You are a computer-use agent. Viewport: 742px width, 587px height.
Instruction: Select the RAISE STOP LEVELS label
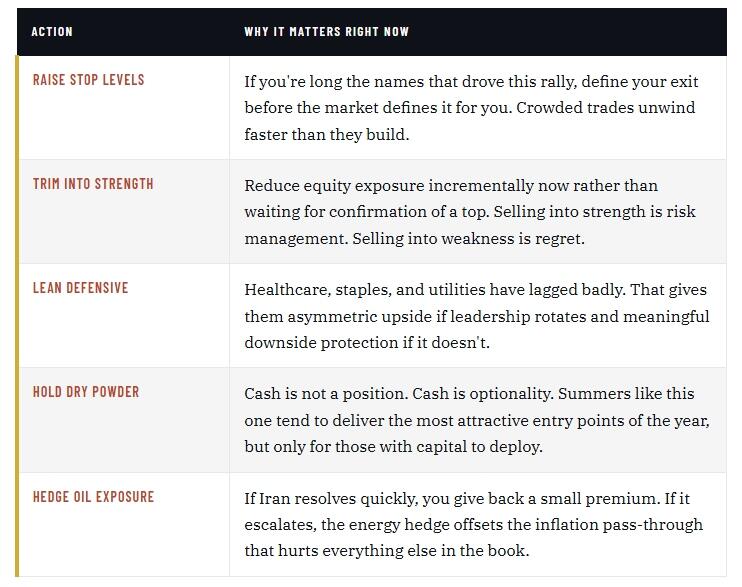88,80
